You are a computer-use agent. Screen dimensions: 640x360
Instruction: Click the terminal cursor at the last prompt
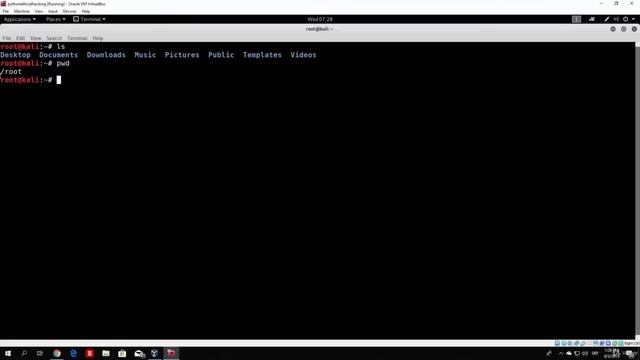pyautogui.click(x=59, y=80)
